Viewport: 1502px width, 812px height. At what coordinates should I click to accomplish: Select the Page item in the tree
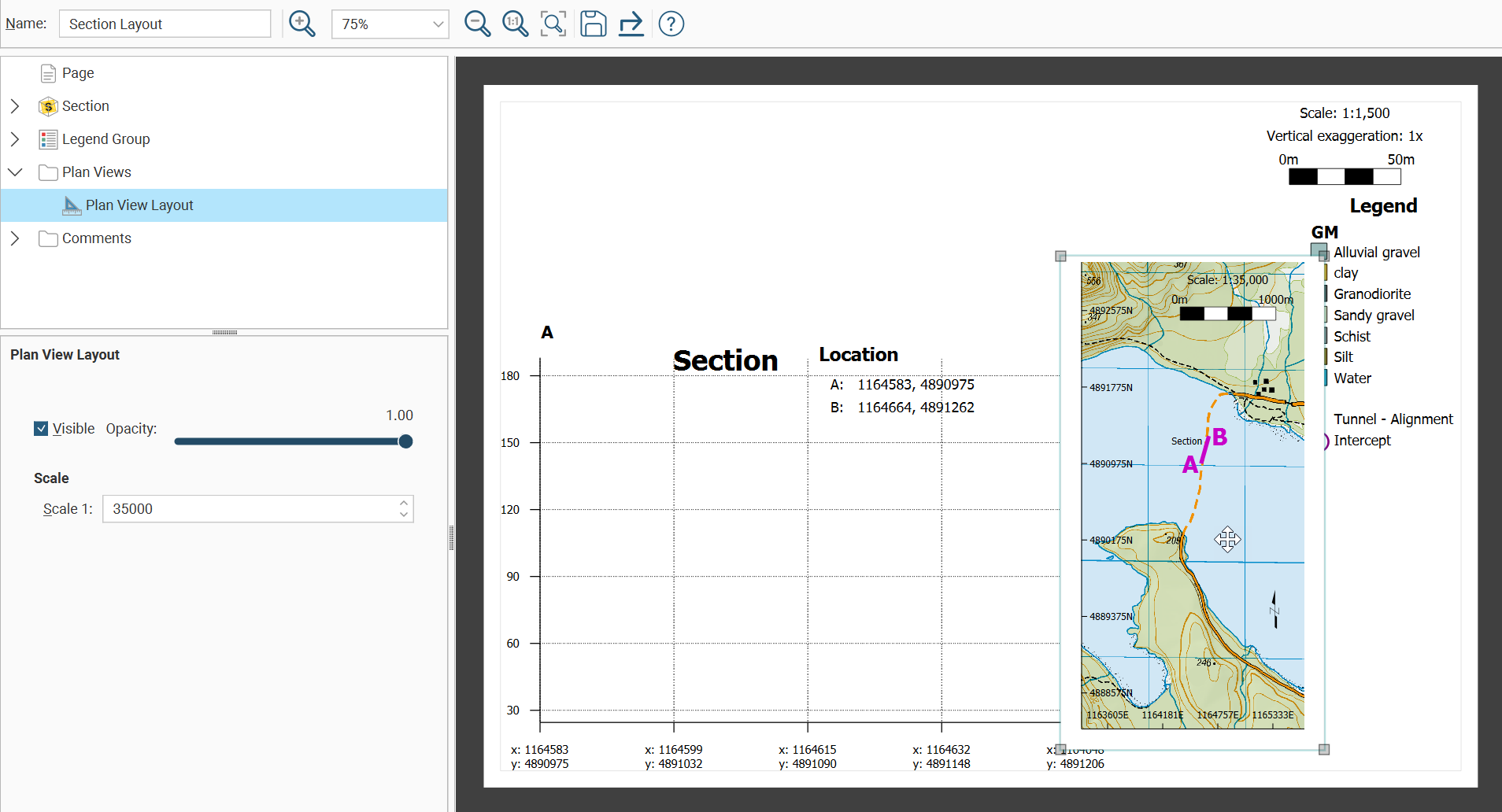point(77,73)
